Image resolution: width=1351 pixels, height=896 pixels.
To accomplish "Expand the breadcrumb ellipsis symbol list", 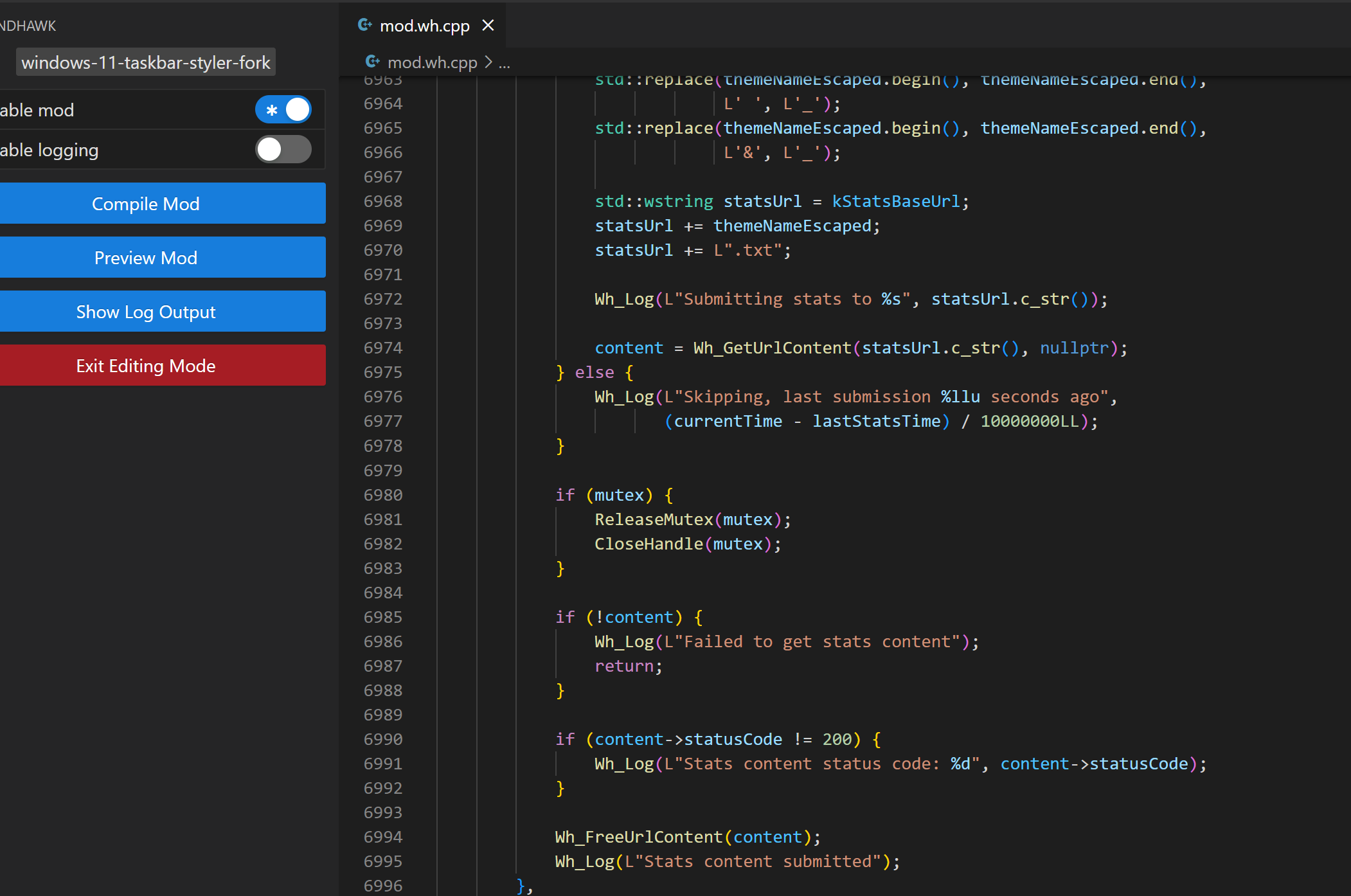I will click(x=505, y=64).
